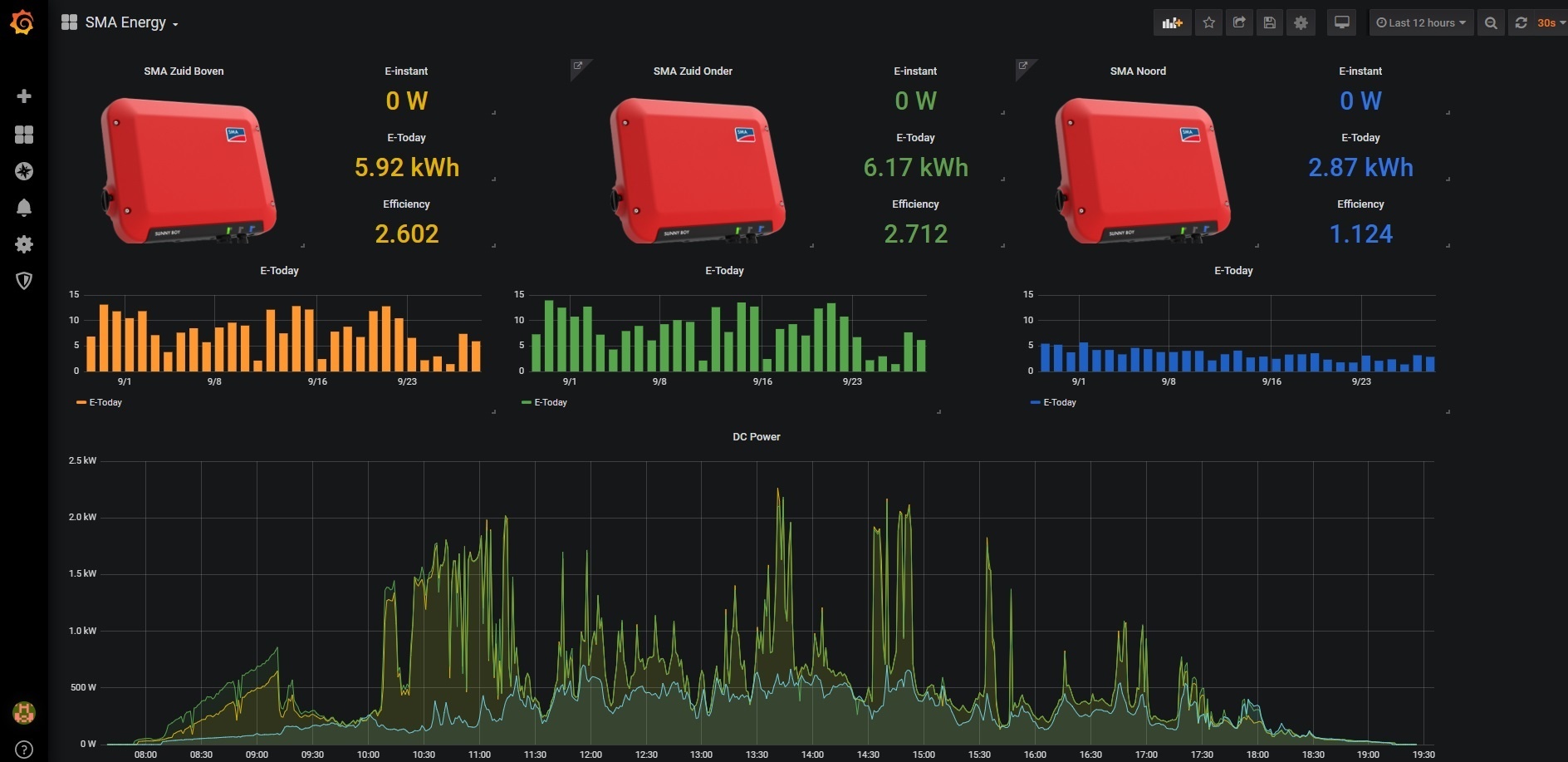Image resolution: width=1568 pixels, height=762 pixels.
Task: Save the dashboard with floppy icon
Action: click(1270, 22)
